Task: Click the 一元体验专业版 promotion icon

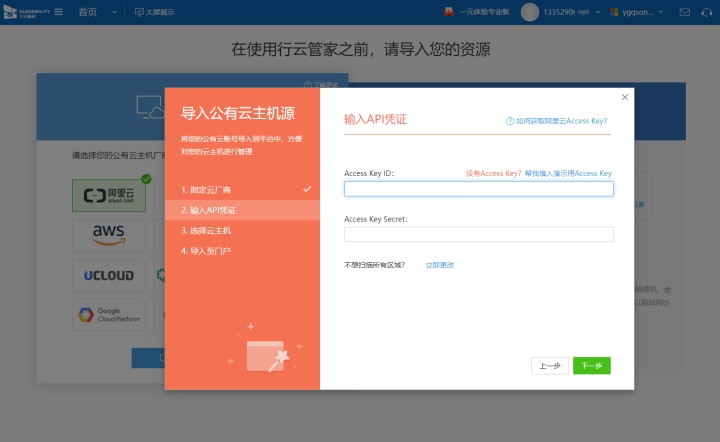Action: pyautogui.click(x=449, y=12)
